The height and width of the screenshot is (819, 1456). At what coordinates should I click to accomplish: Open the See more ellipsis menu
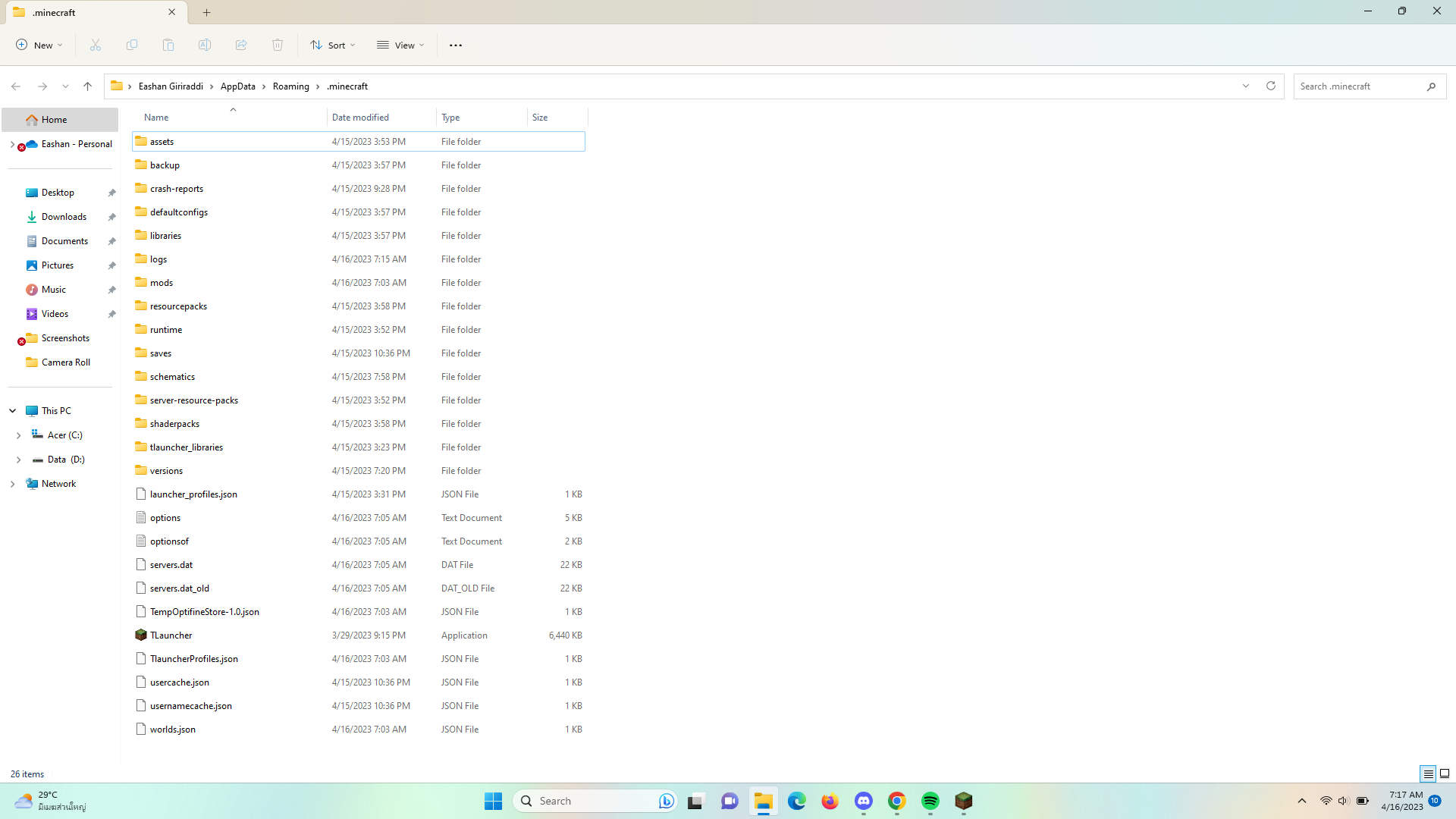coord(456,45)
